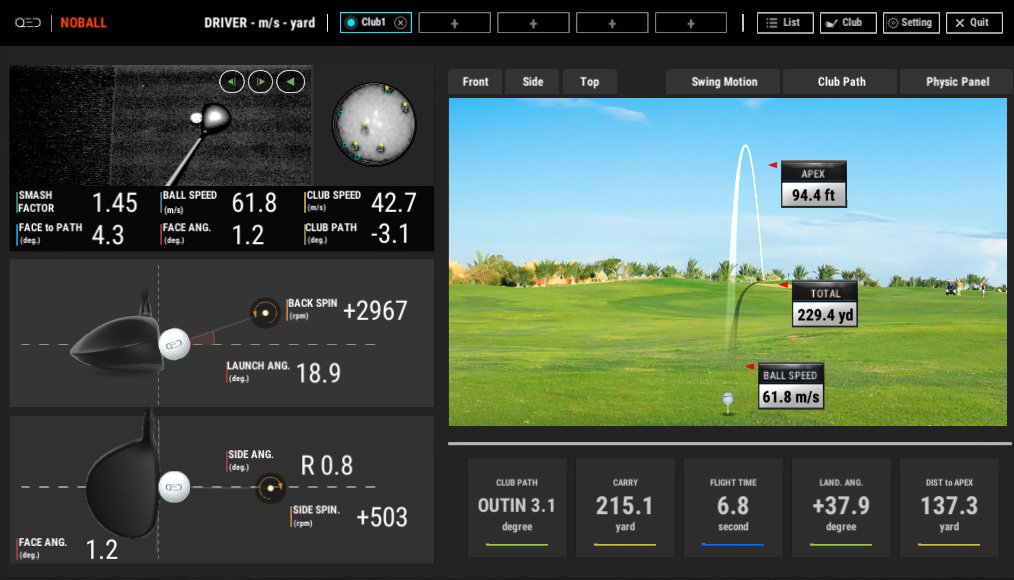Screen dimensions: 1014x580
Task: Switch to the Side view tab
Action: (533, 82)
